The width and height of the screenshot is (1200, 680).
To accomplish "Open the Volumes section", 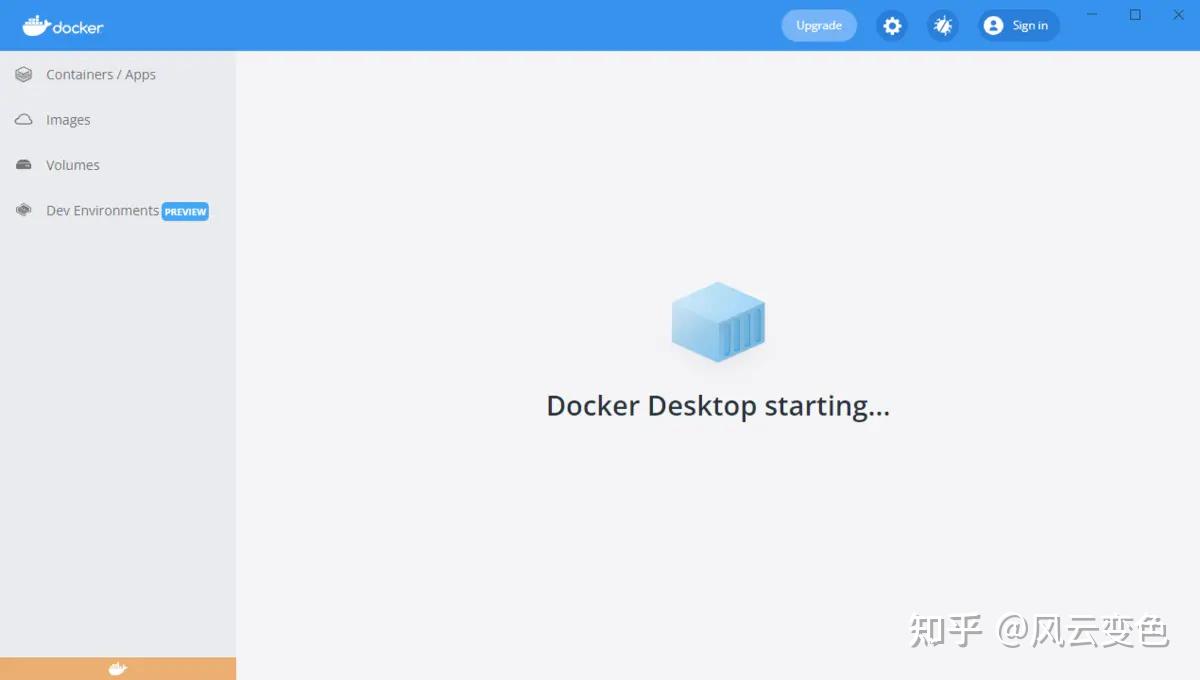I will [72, 164].
